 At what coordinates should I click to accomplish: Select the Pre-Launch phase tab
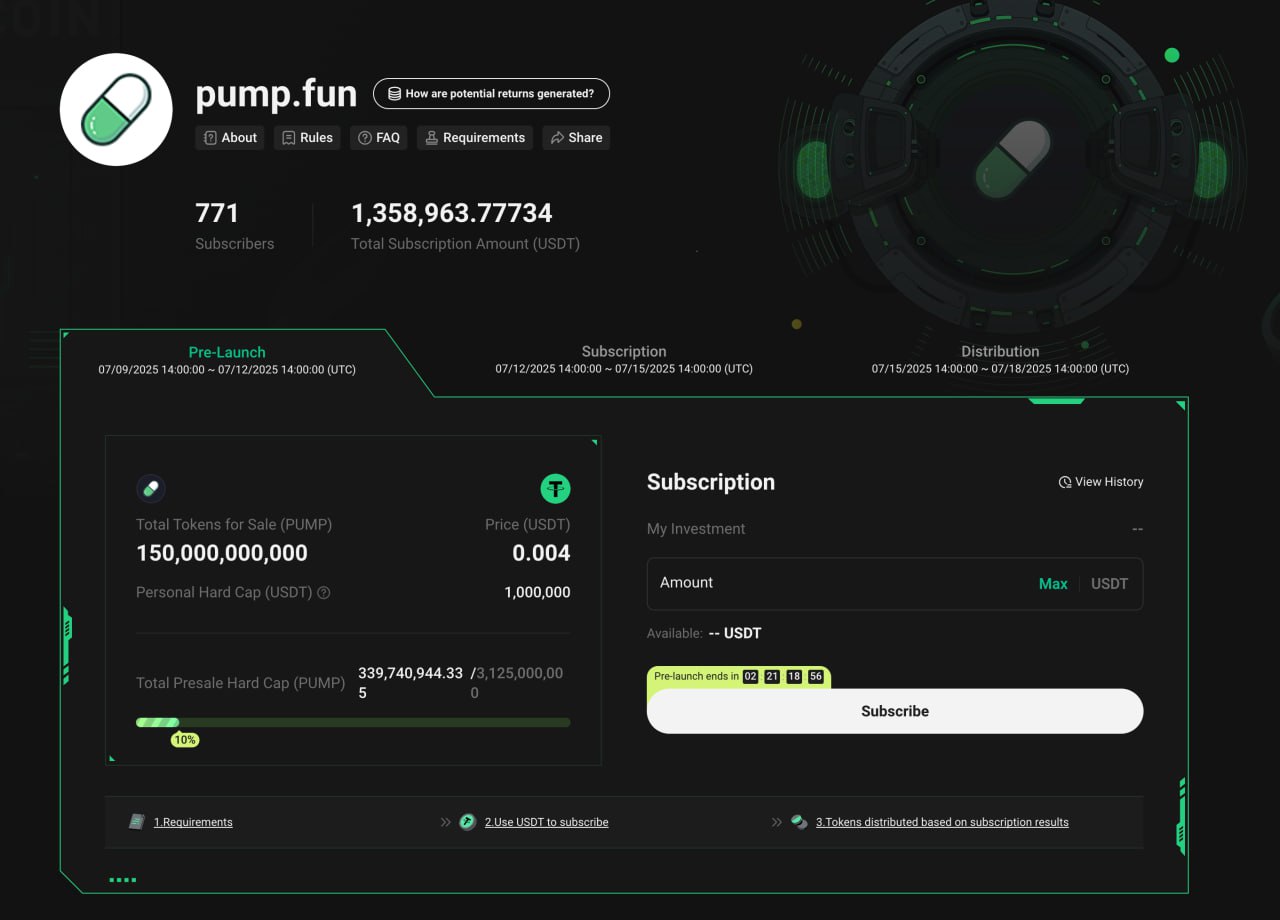point(227,360)
